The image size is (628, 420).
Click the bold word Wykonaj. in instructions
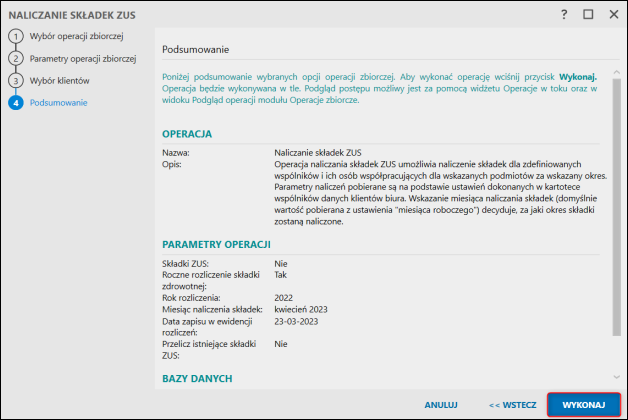(578, 77)
